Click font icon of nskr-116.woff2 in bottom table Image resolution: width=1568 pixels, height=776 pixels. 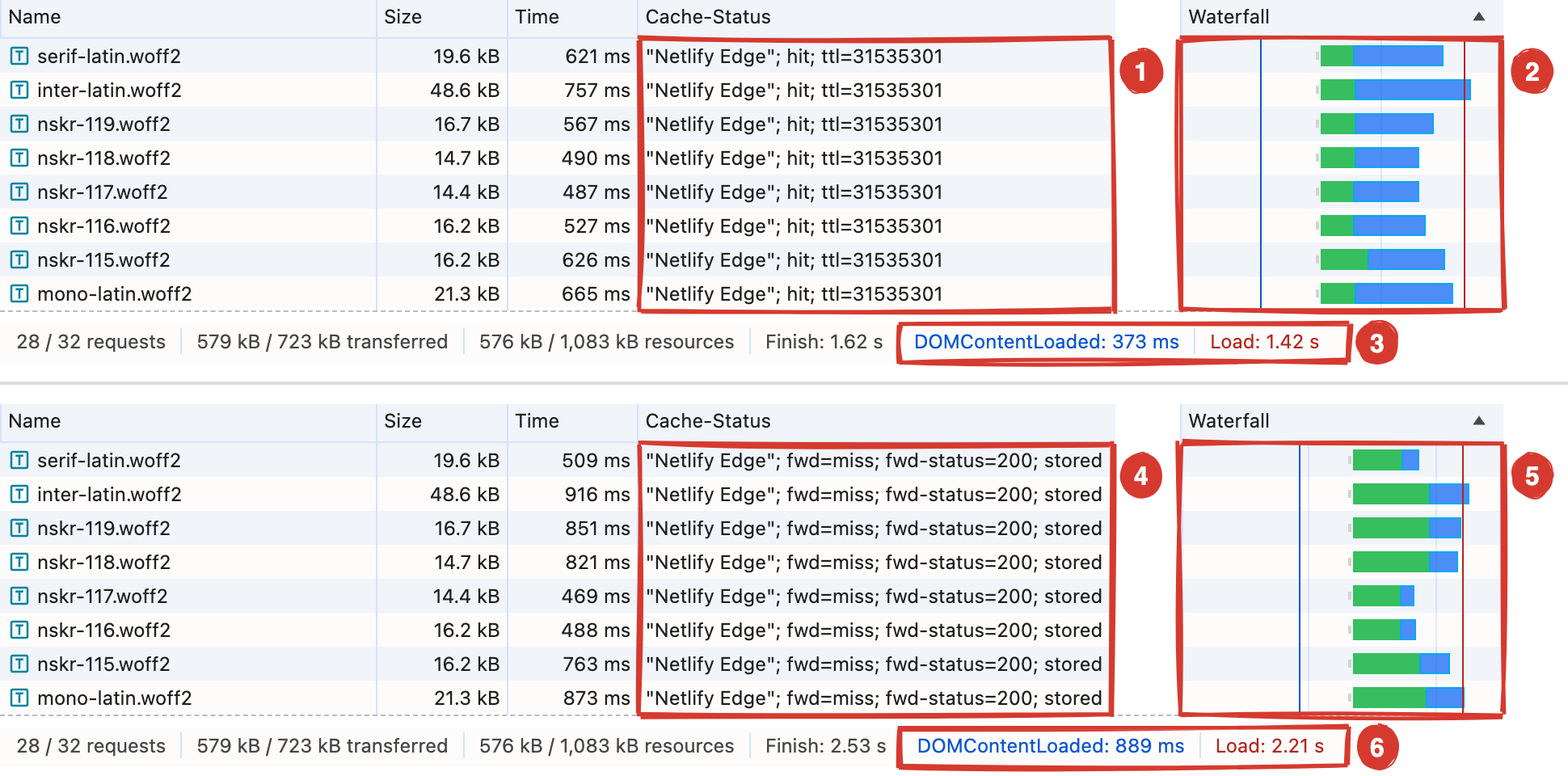pos(19,630)
